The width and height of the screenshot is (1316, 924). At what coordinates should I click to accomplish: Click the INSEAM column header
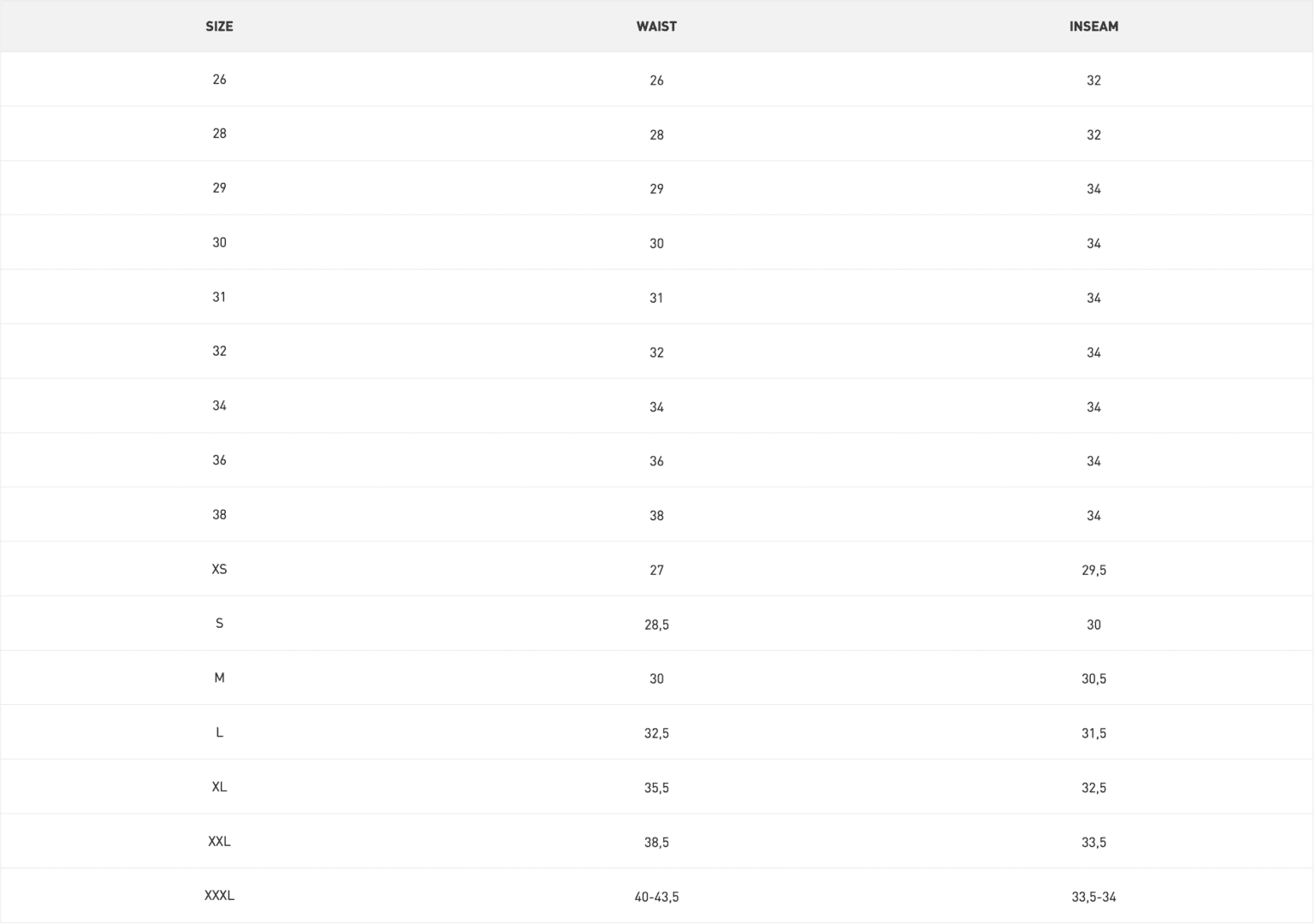click(1094, 27)
